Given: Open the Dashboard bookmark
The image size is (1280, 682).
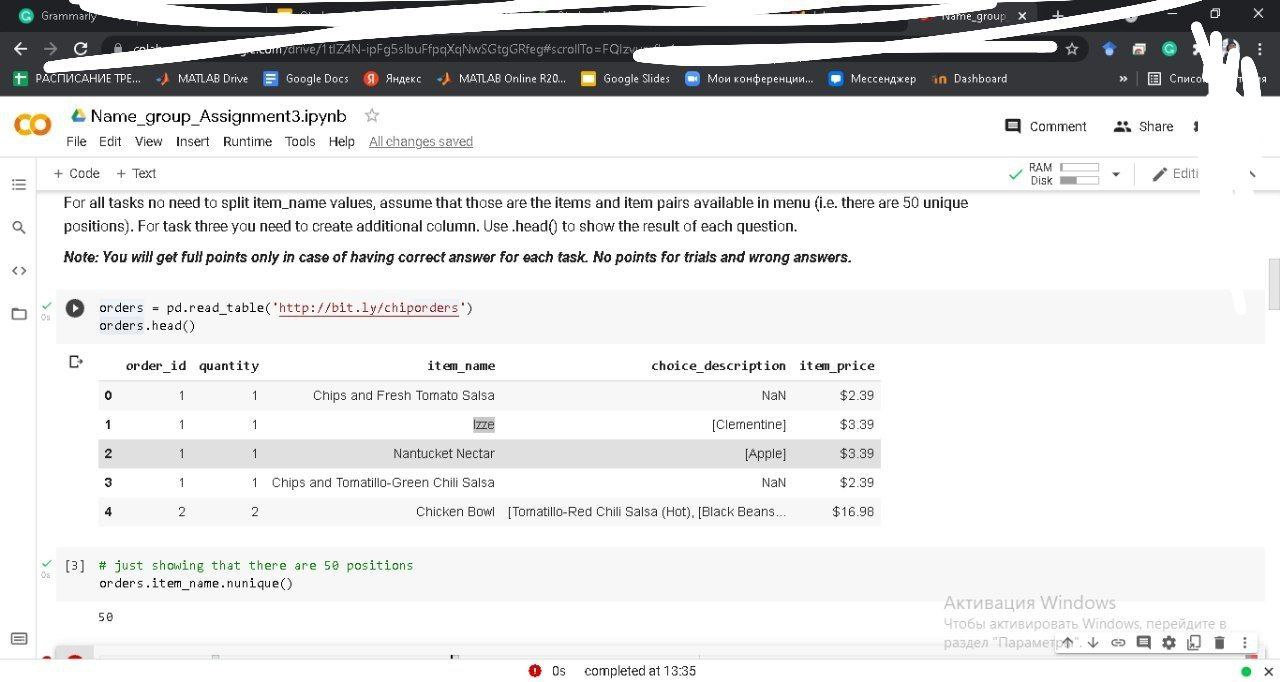Looking at the screenshot, I should 969,78.
